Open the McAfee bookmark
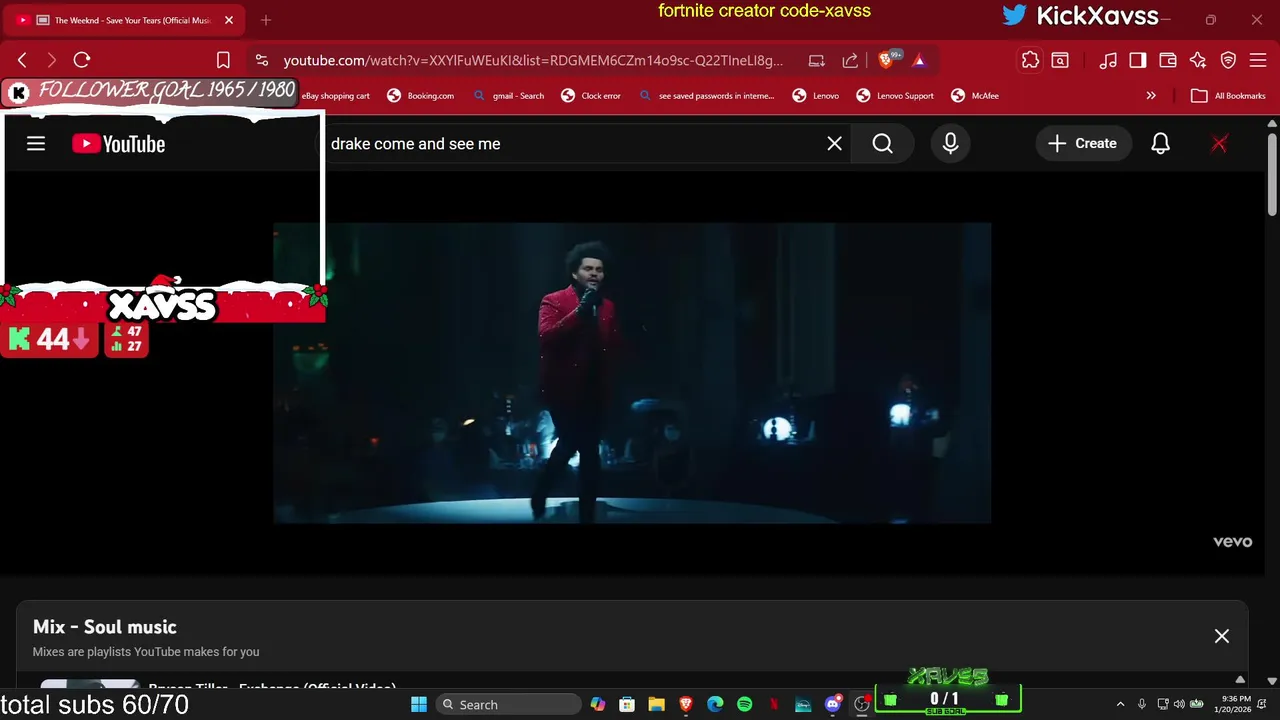The height and width of the screenshot is (720, 1280). [x=975, y=96]
